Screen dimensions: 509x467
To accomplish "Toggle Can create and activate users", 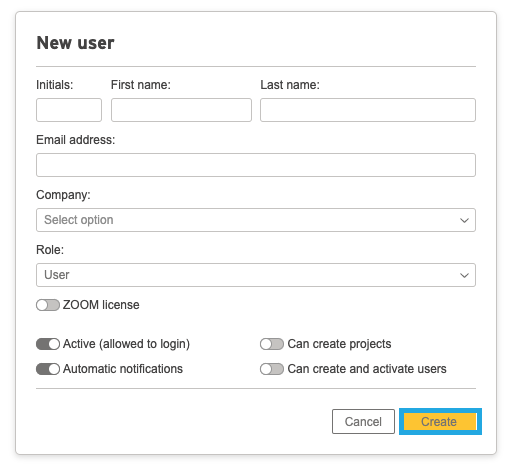I will 272,369.
